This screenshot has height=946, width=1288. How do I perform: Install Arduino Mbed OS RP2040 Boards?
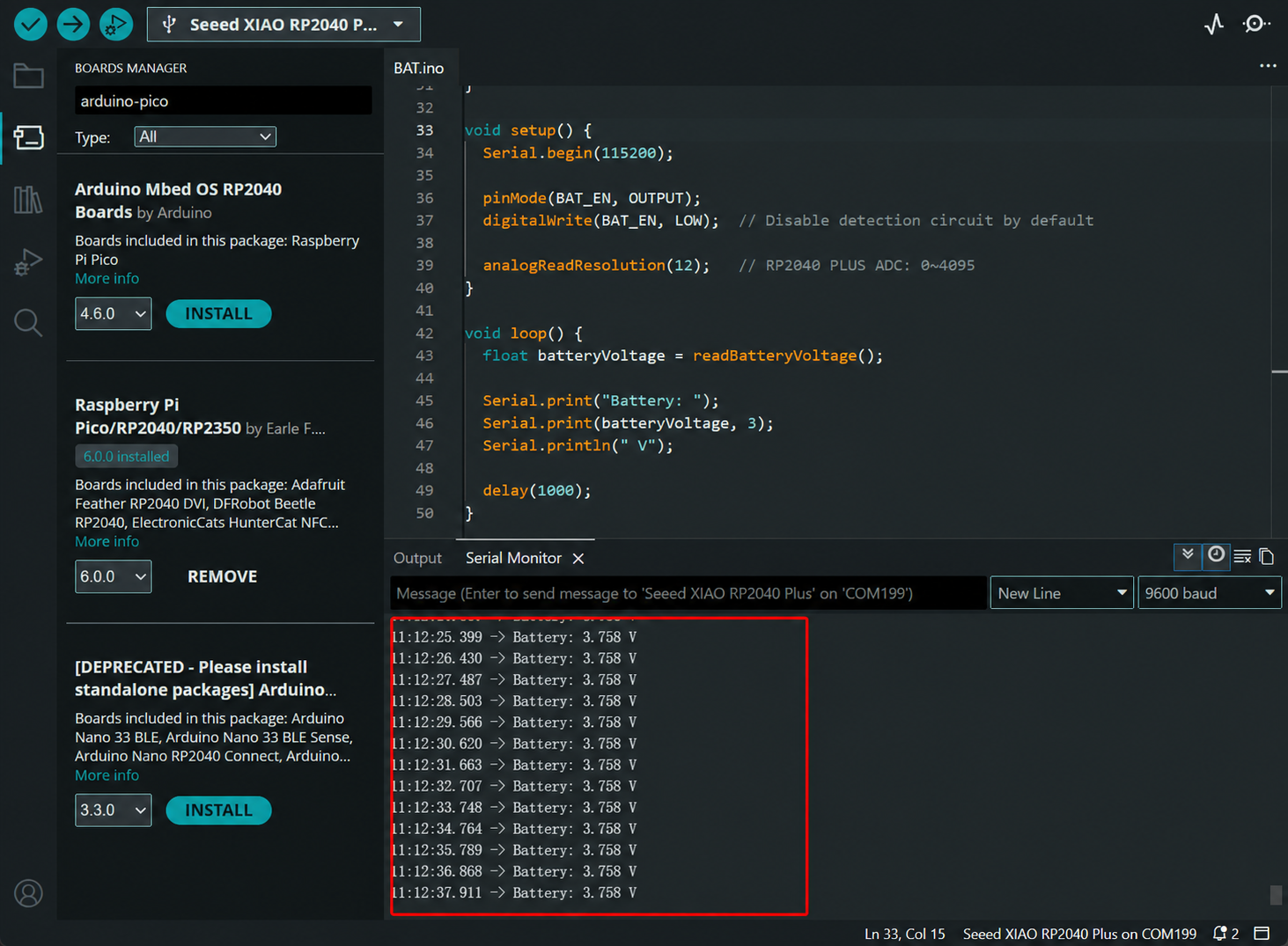pos(218,313)
